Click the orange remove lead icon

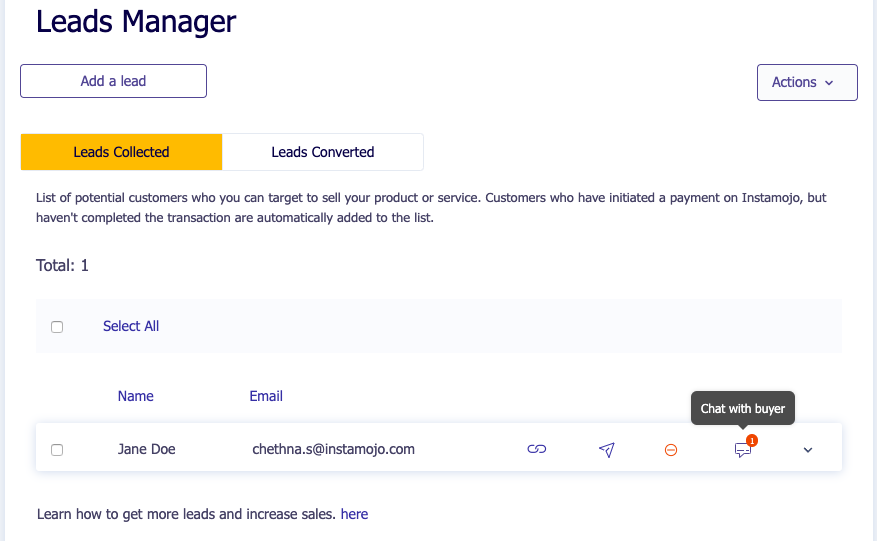point(671,450)
